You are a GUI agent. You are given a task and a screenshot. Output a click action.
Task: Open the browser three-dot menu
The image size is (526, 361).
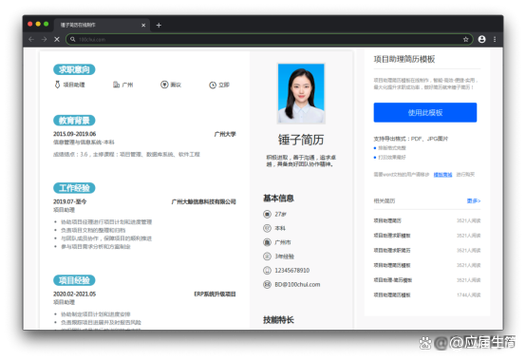(x=494, y=39)
